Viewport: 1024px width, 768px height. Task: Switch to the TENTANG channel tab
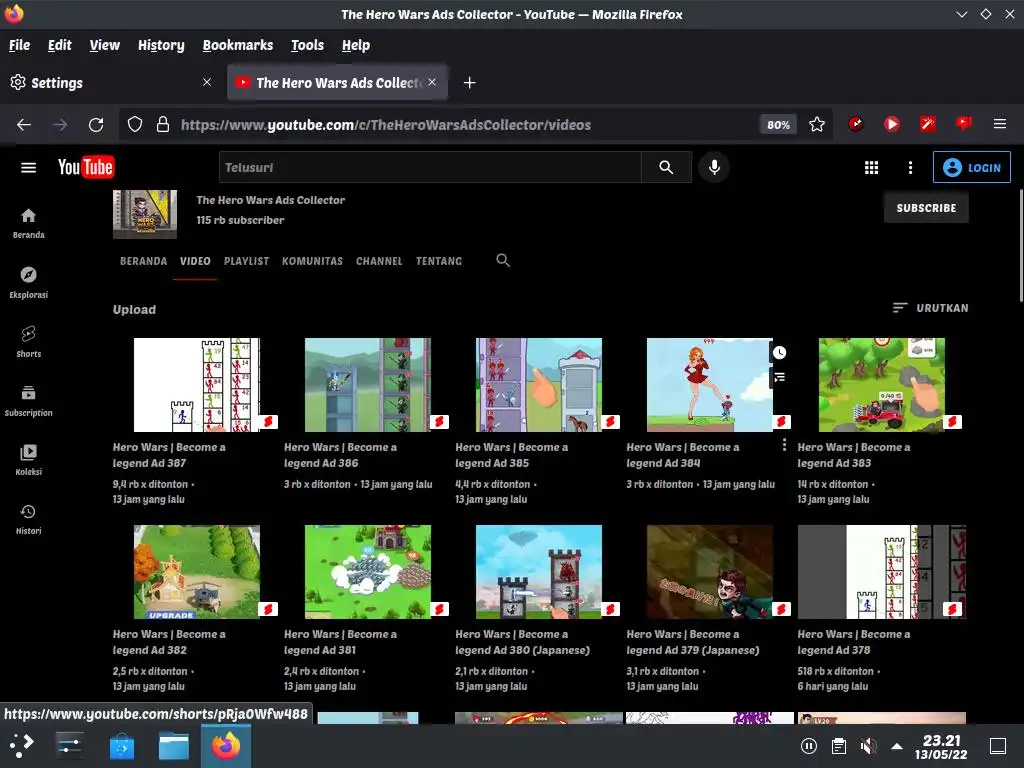[x=439, y=261]
